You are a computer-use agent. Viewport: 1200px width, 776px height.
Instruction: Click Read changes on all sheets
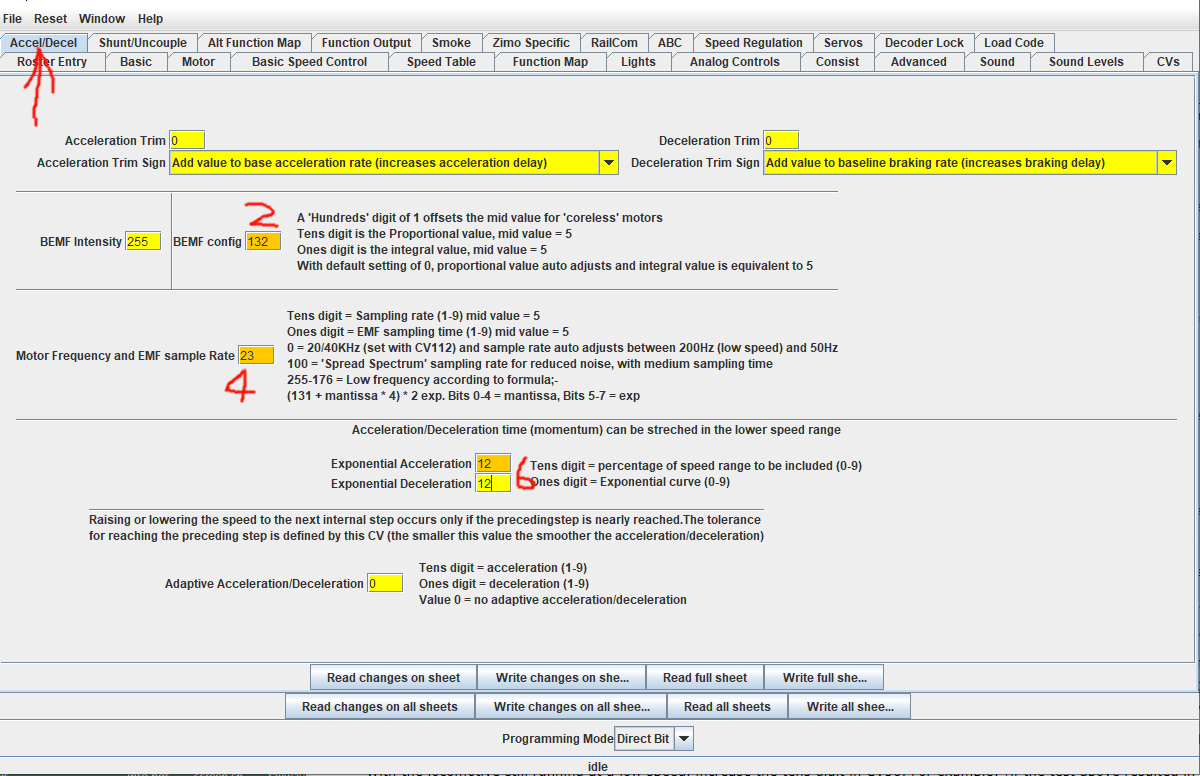click(379, 707)
